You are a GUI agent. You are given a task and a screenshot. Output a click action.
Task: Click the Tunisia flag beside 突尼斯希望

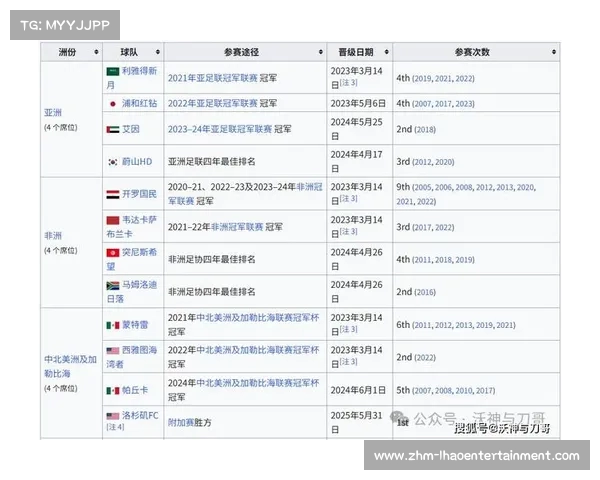113,253
